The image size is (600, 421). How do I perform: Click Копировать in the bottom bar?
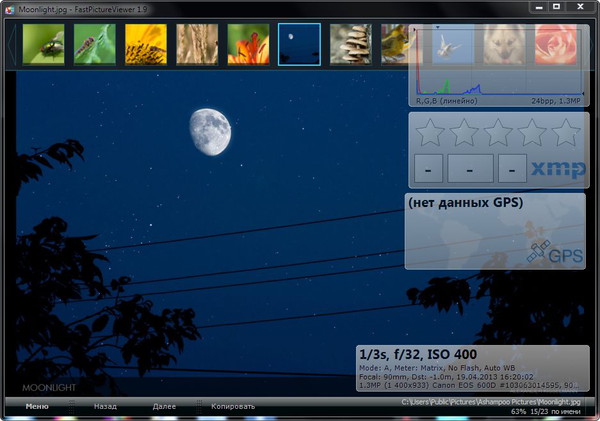[x=232, y=407]
